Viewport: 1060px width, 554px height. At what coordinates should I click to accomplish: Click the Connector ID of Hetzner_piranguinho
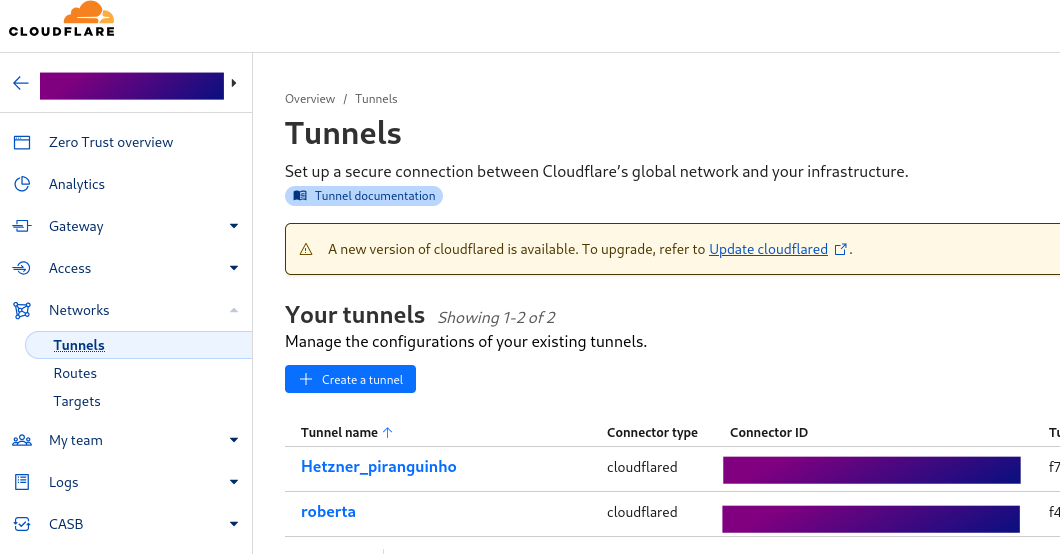click(x=871, y=470)
